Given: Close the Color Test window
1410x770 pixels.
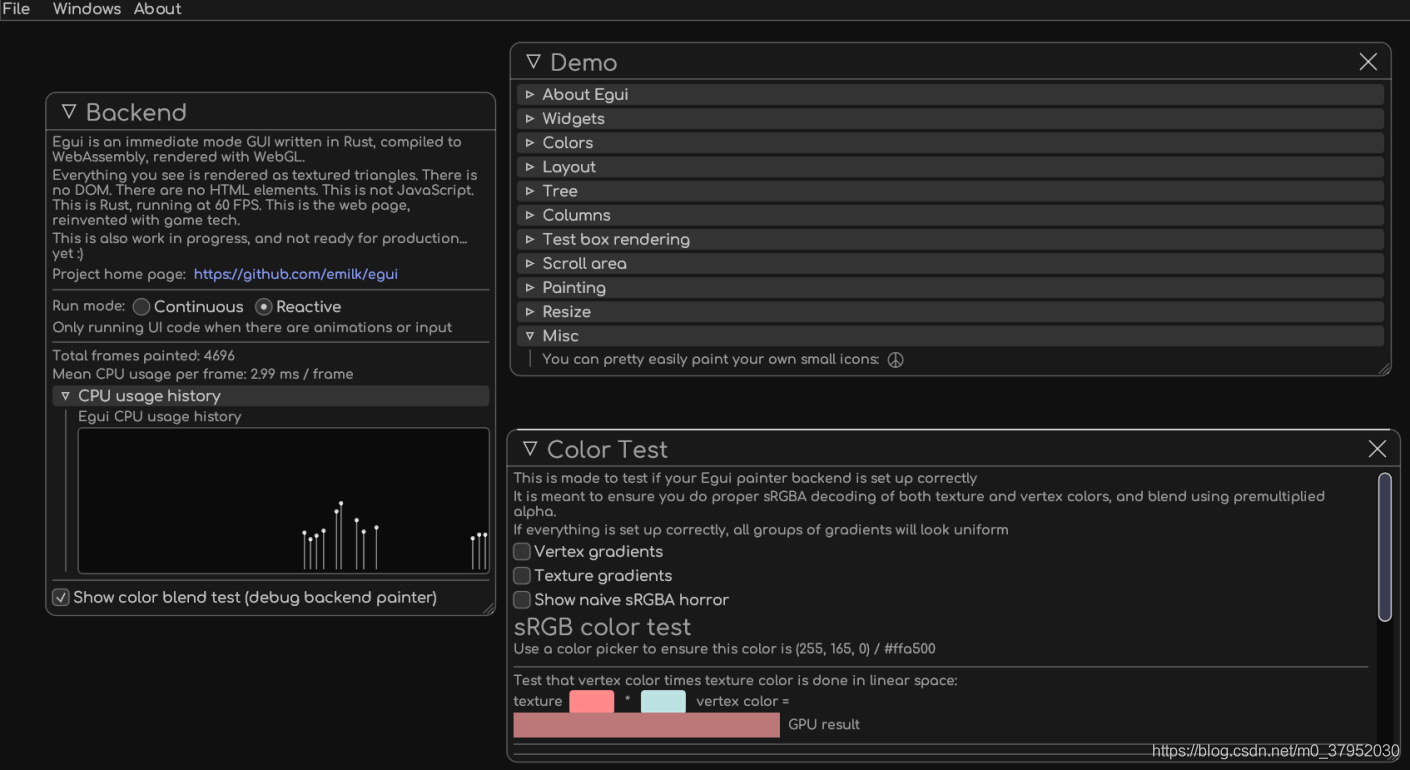Looking at the screenshot, I should pos(1377,449).
